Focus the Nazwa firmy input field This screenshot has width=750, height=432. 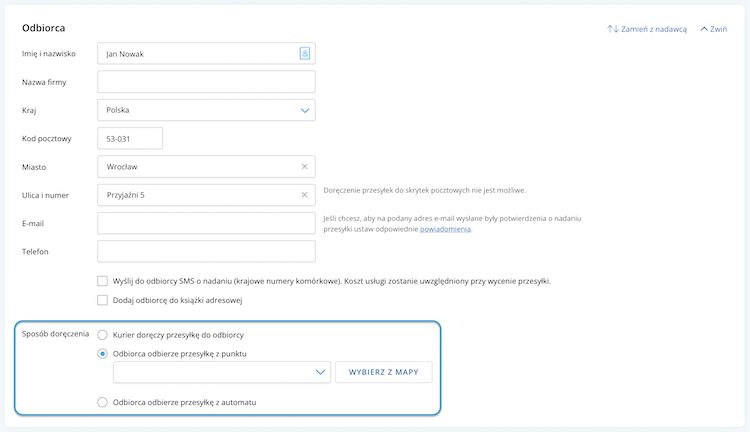pyautogui.click(x=206, y=82)
